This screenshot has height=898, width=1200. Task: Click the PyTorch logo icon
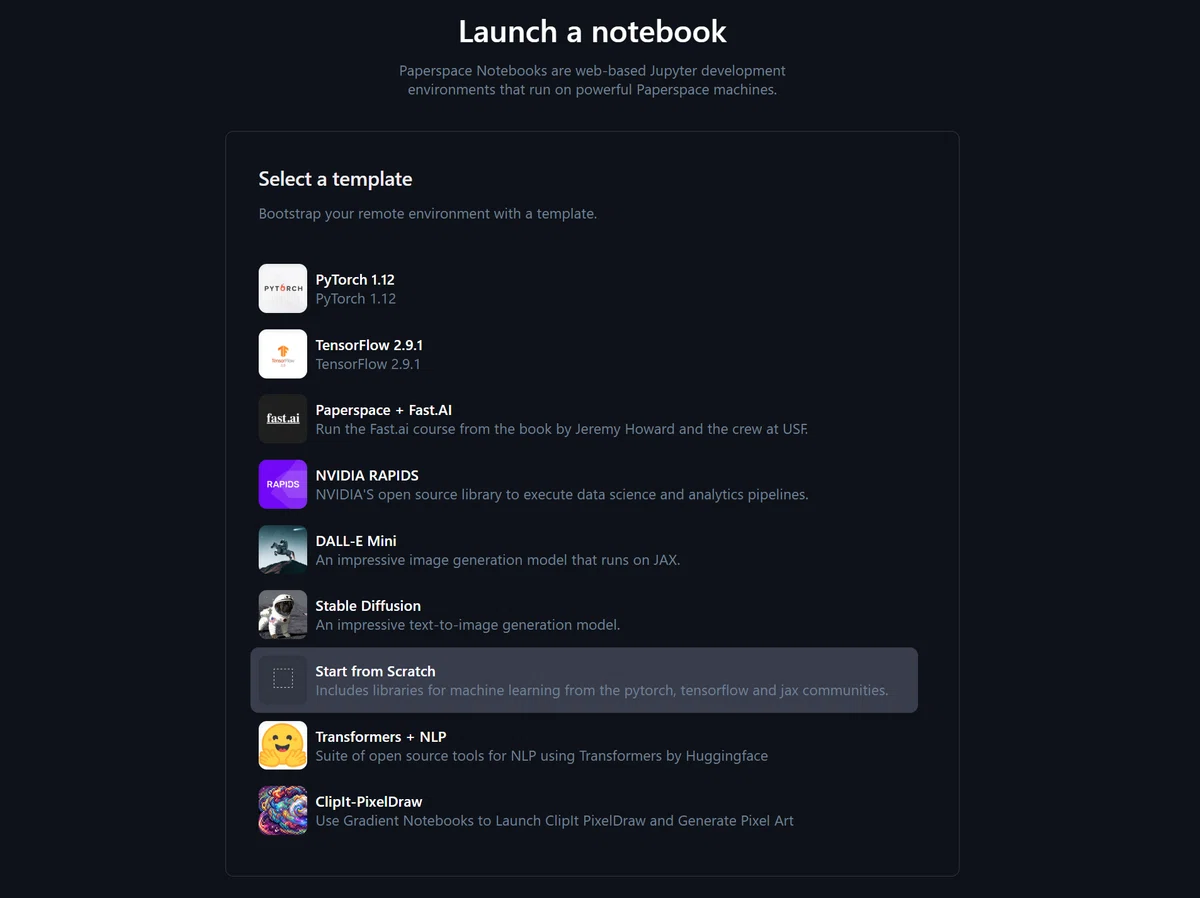(283, 288)
